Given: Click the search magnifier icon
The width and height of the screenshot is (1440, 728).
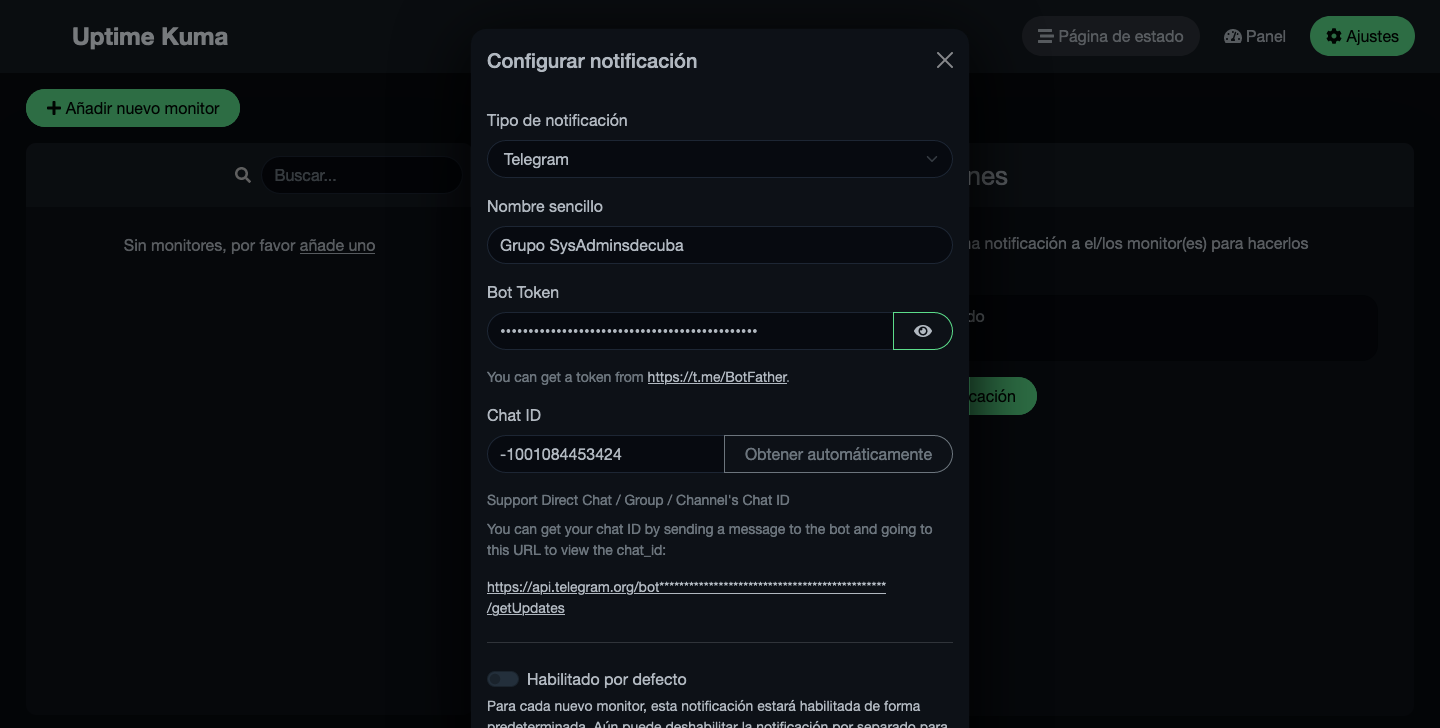Looking at the screenshot, I should coord(242,175).
